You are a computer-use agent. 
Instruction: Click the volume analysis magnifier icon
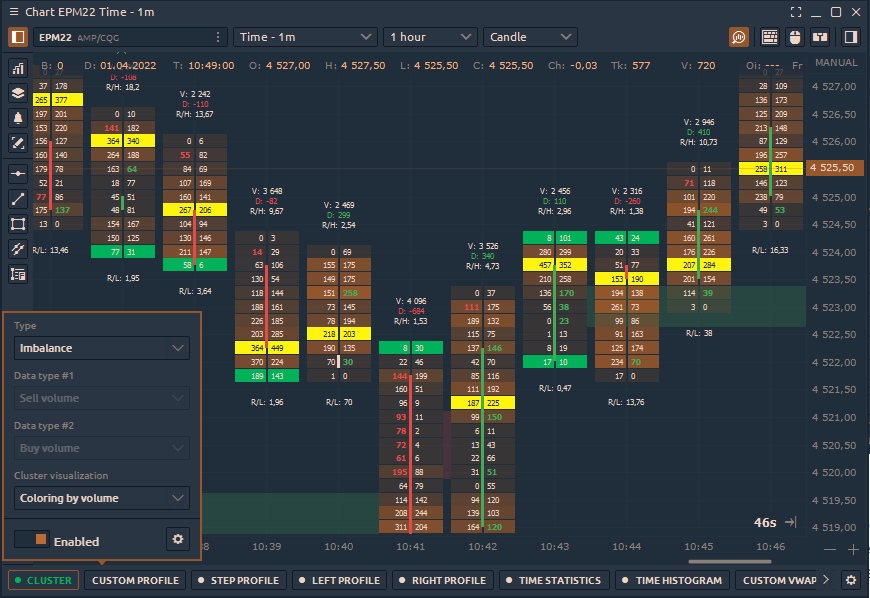coord(739,37)
